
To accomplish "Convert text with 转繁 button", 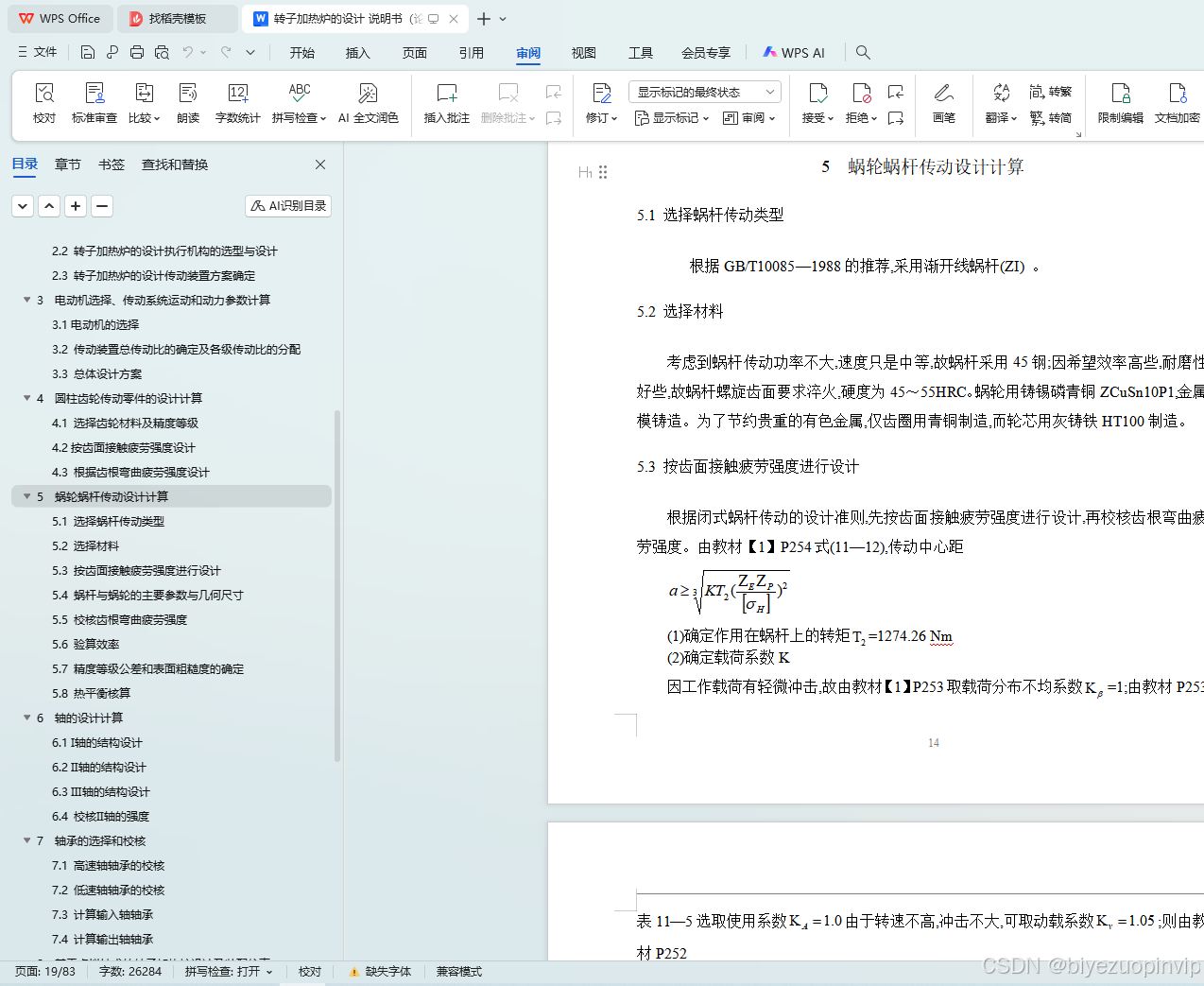I will pyautogui.click(x=1051, y=92).
